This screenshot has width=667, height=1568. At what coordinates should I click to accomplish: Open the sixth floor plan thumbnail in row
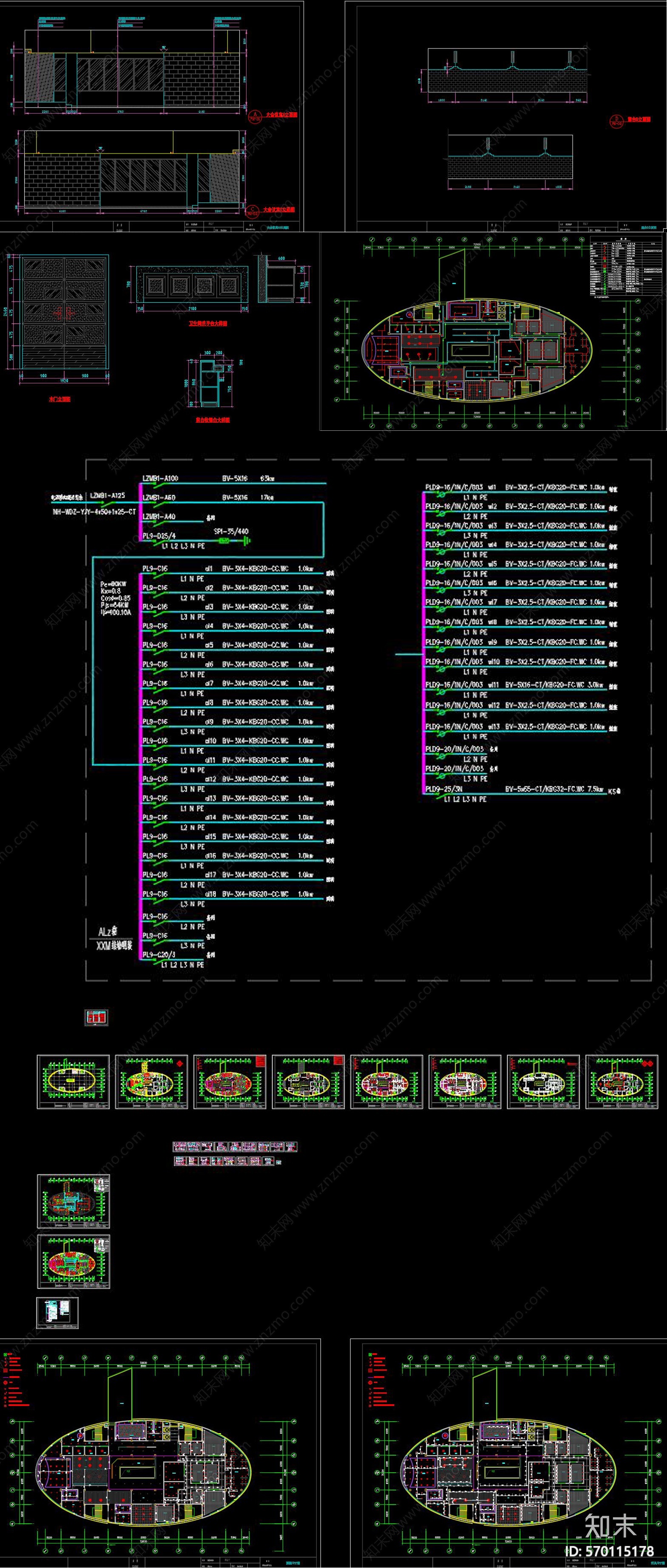pos(465,1081)
